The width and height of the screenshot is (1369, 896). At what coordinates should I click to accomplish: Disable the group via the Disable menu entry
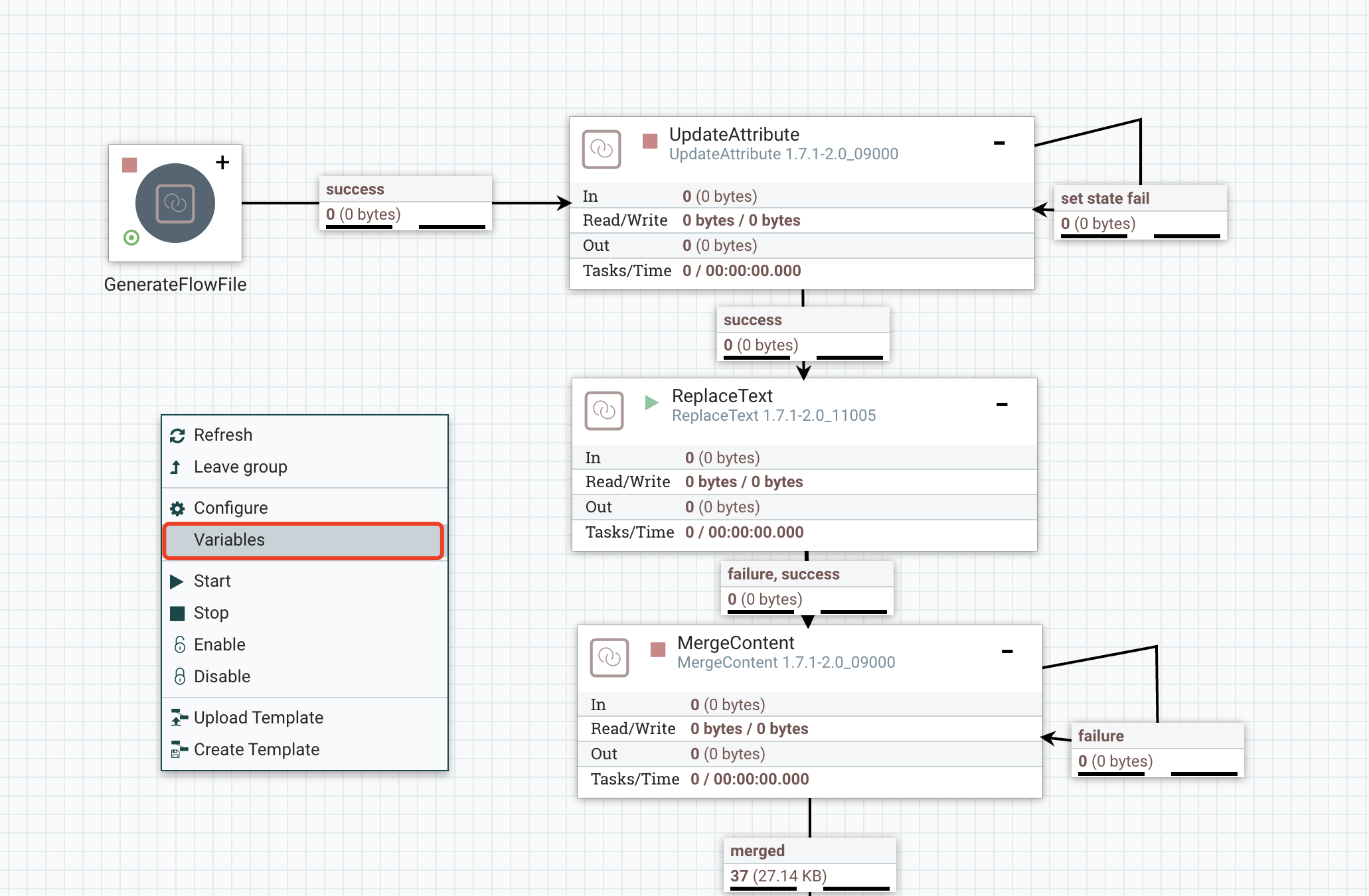[x=222, y=676]
